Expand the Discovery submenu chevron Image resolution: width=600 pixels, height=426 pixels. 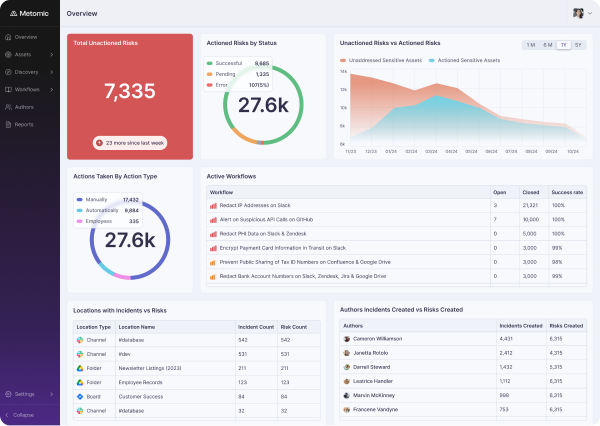(52, 72)
